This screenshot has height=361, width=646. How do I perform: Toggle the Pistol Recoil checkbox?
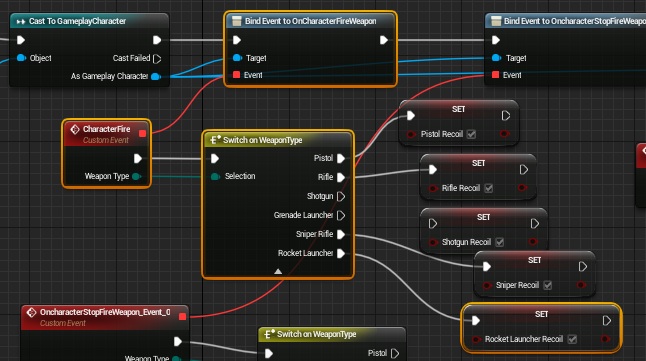pyautogui.click(x=471, y=134)
